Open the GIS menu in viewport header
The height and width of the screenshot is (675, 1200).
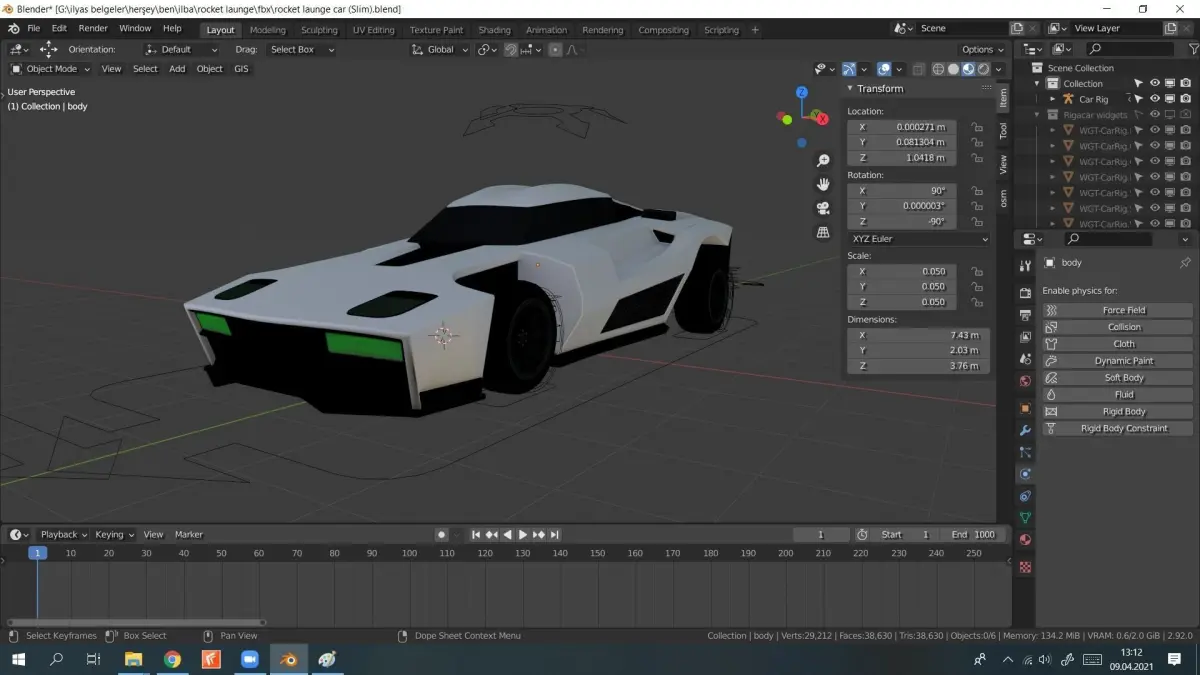[241, 69]
